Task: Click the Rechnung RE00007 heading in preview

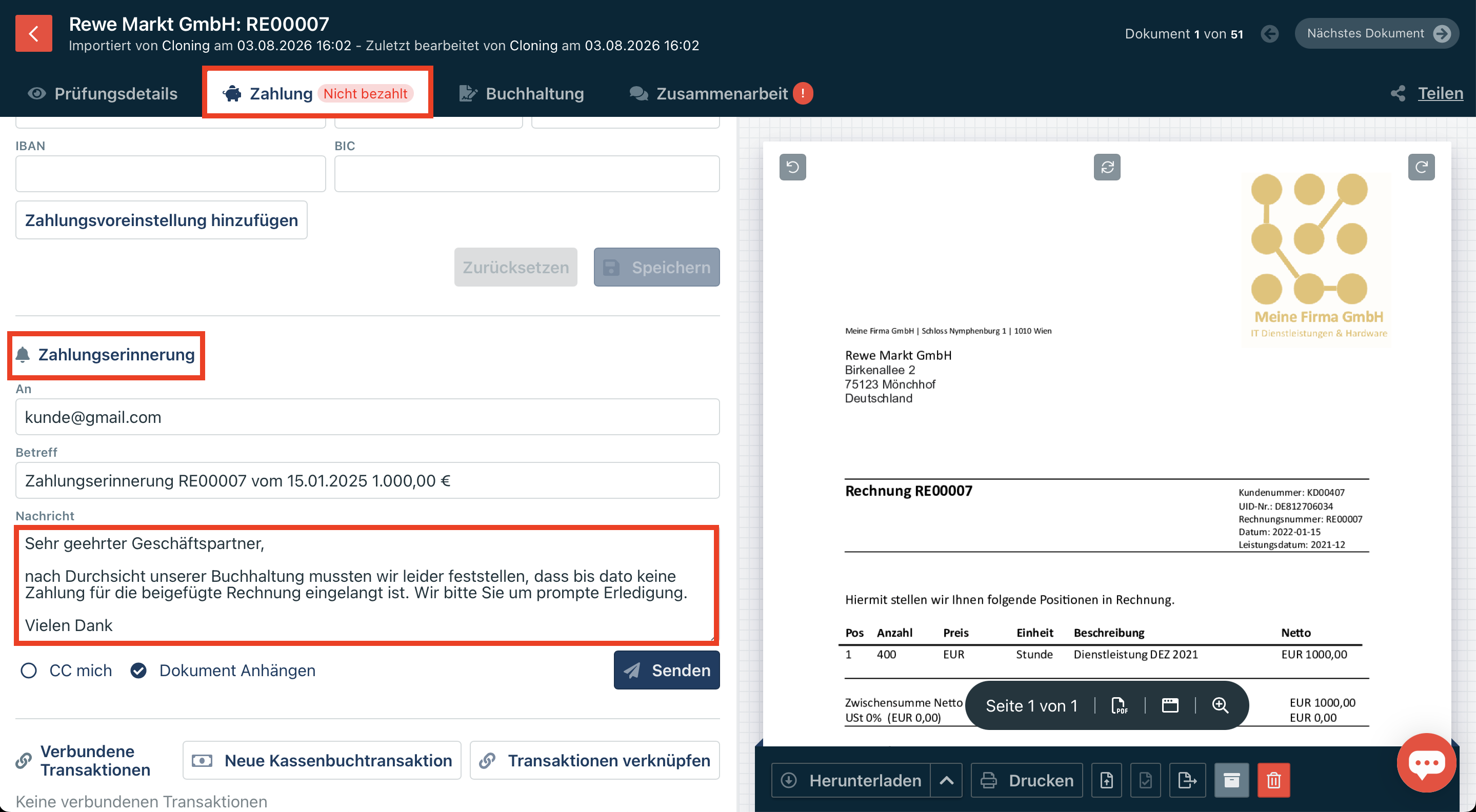Action: coord(909,491)
